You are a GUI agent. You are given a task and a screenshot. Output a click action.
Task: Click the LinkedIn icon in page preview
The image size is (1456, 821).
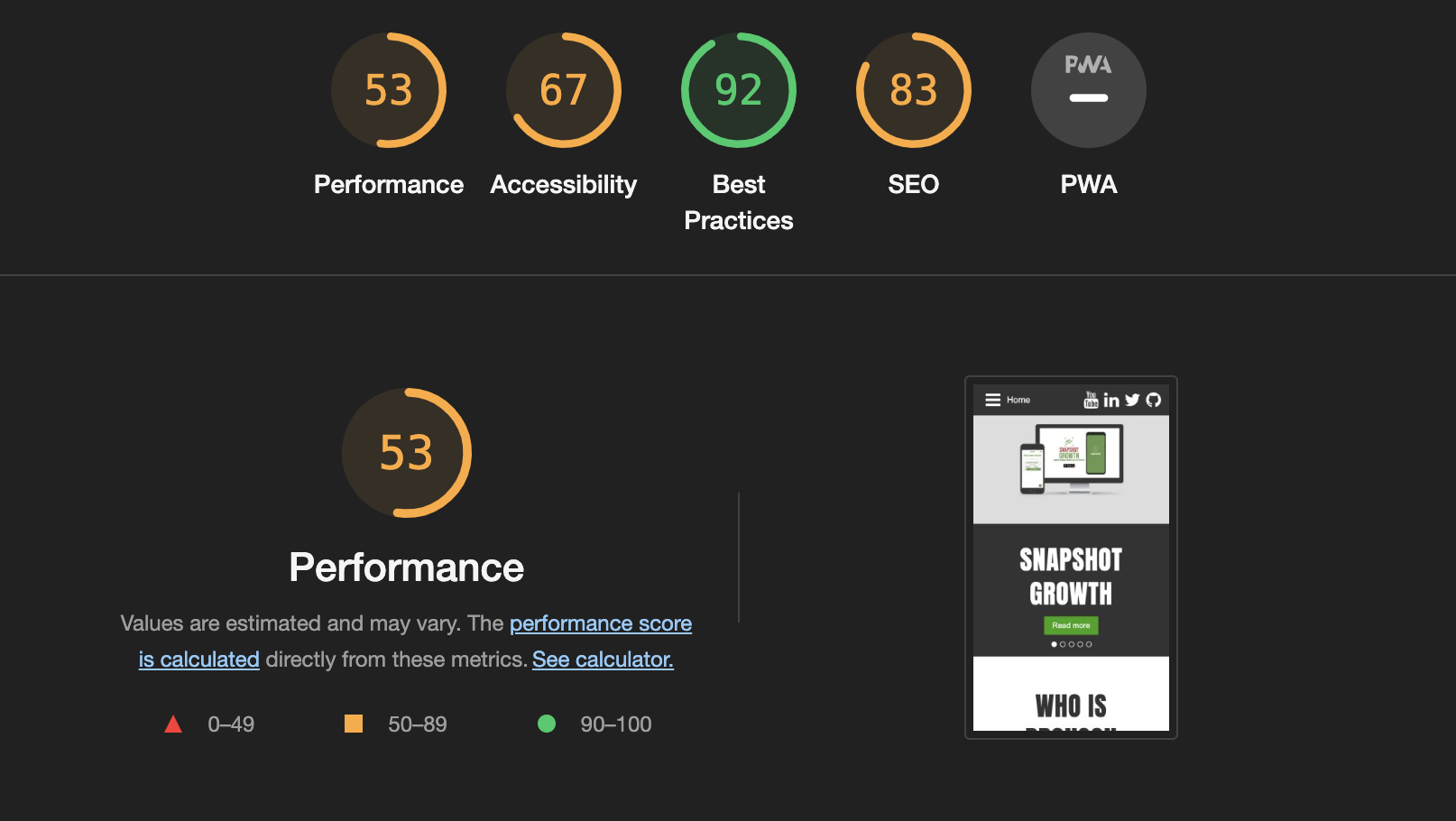(1111, 400)
